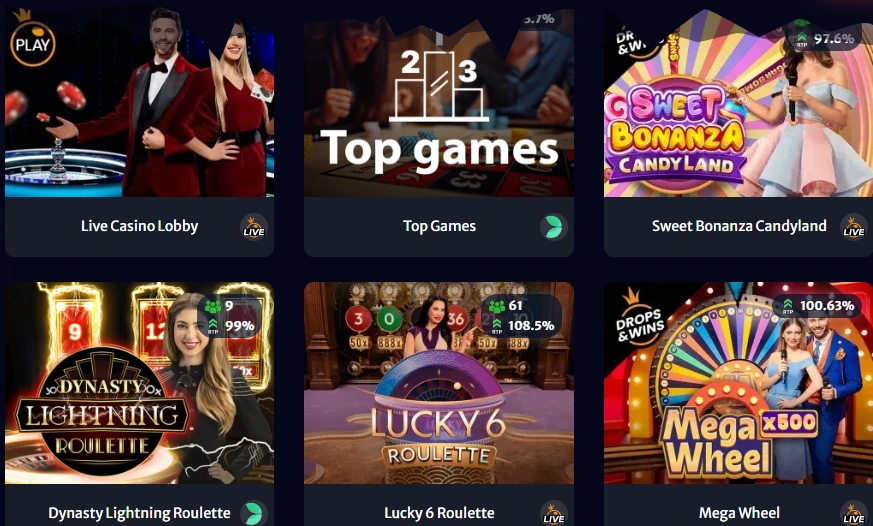Click the Pragmatic Play logo on Live Casino Lobby
The image size is (873, 526).
(x=32, y=39)
